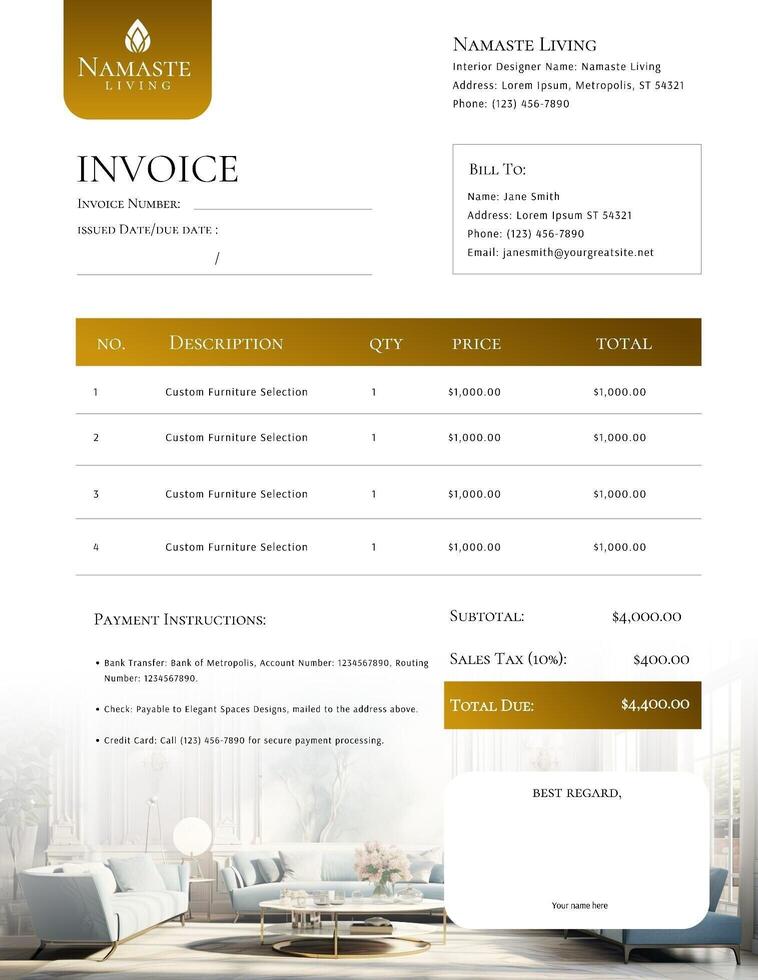Select row 3 Custom Furniture Selection description
This screenshot has height=980, width=758.
(236, 494)
